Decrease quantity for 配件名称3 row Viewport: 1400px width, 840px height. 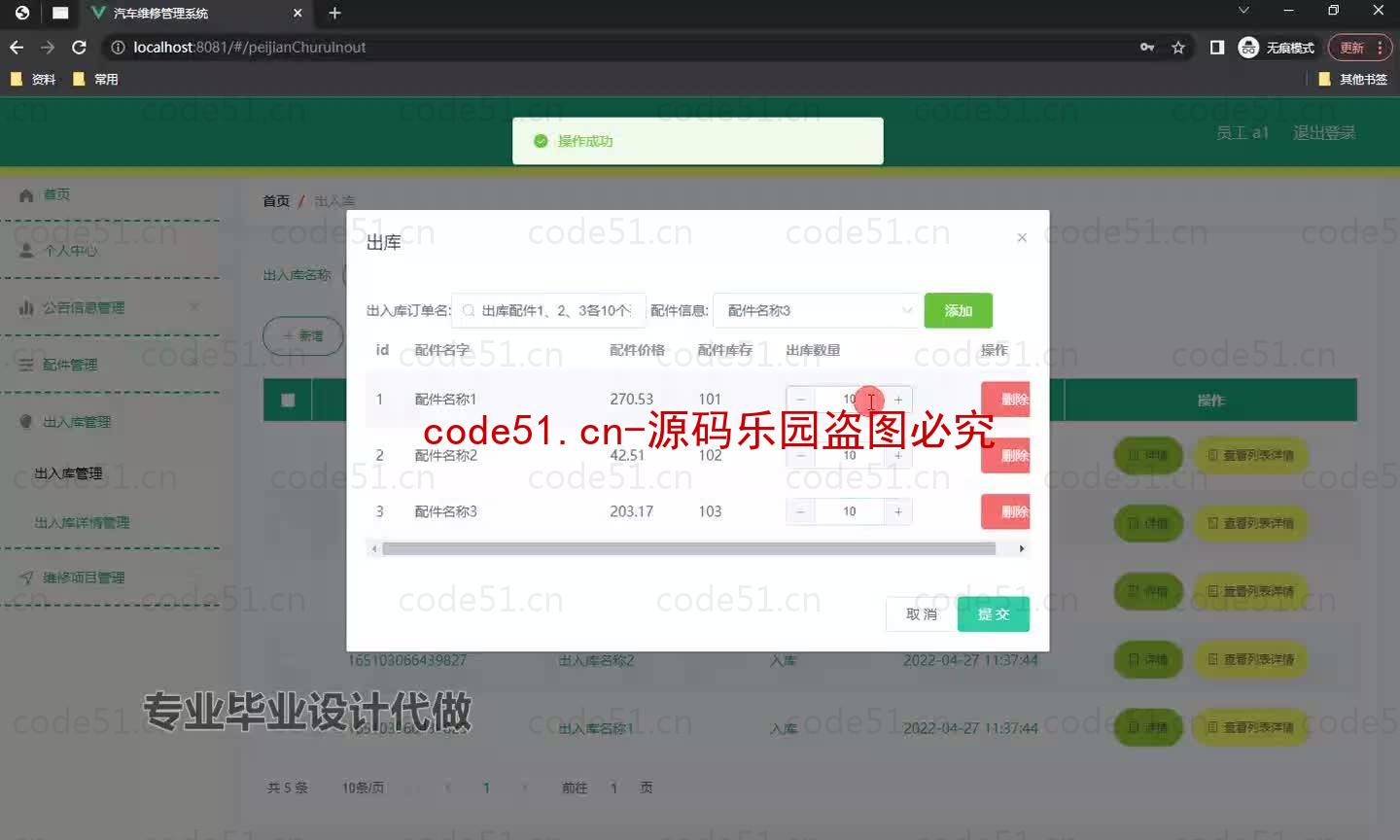[801, 511]
